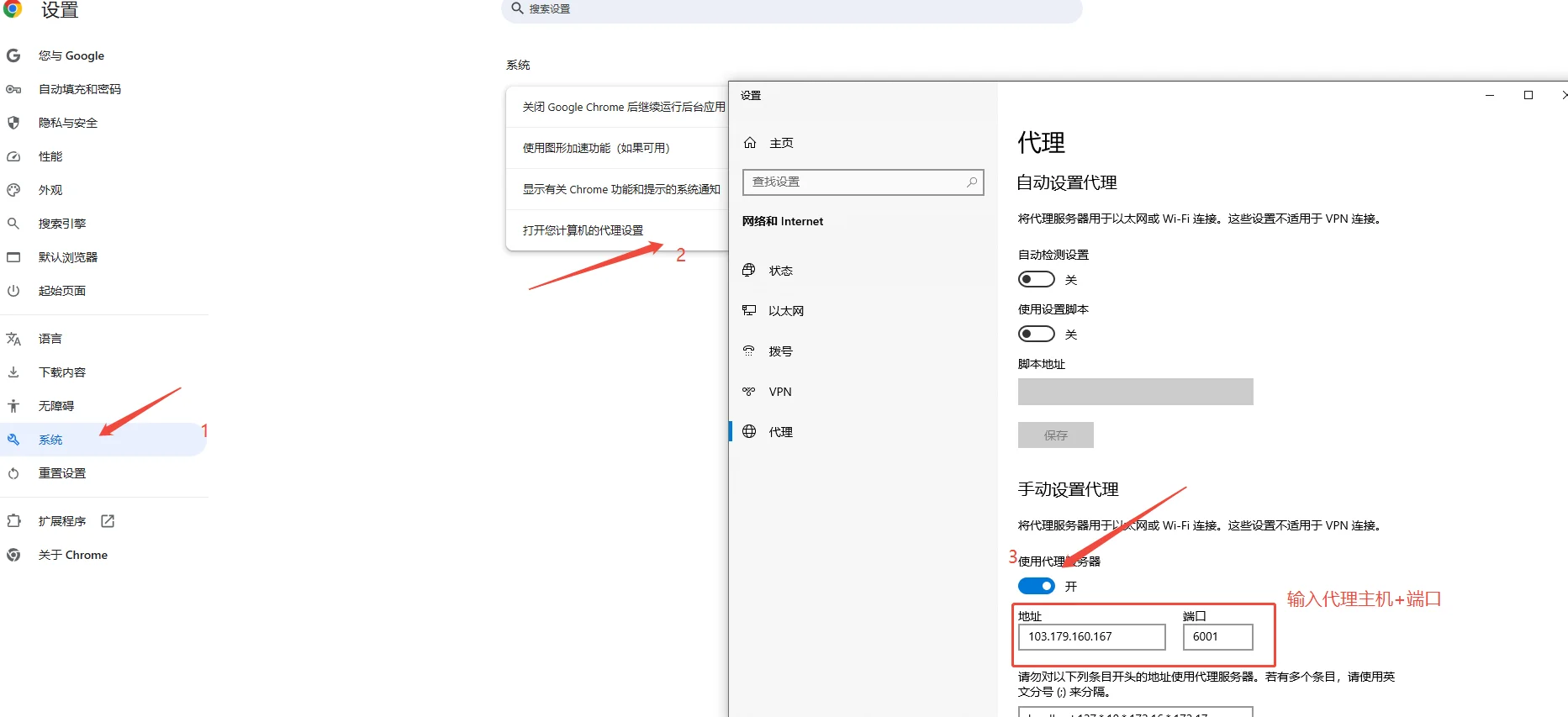Click the 保存 button
1568x717 pixels.
click(1056, 435)
